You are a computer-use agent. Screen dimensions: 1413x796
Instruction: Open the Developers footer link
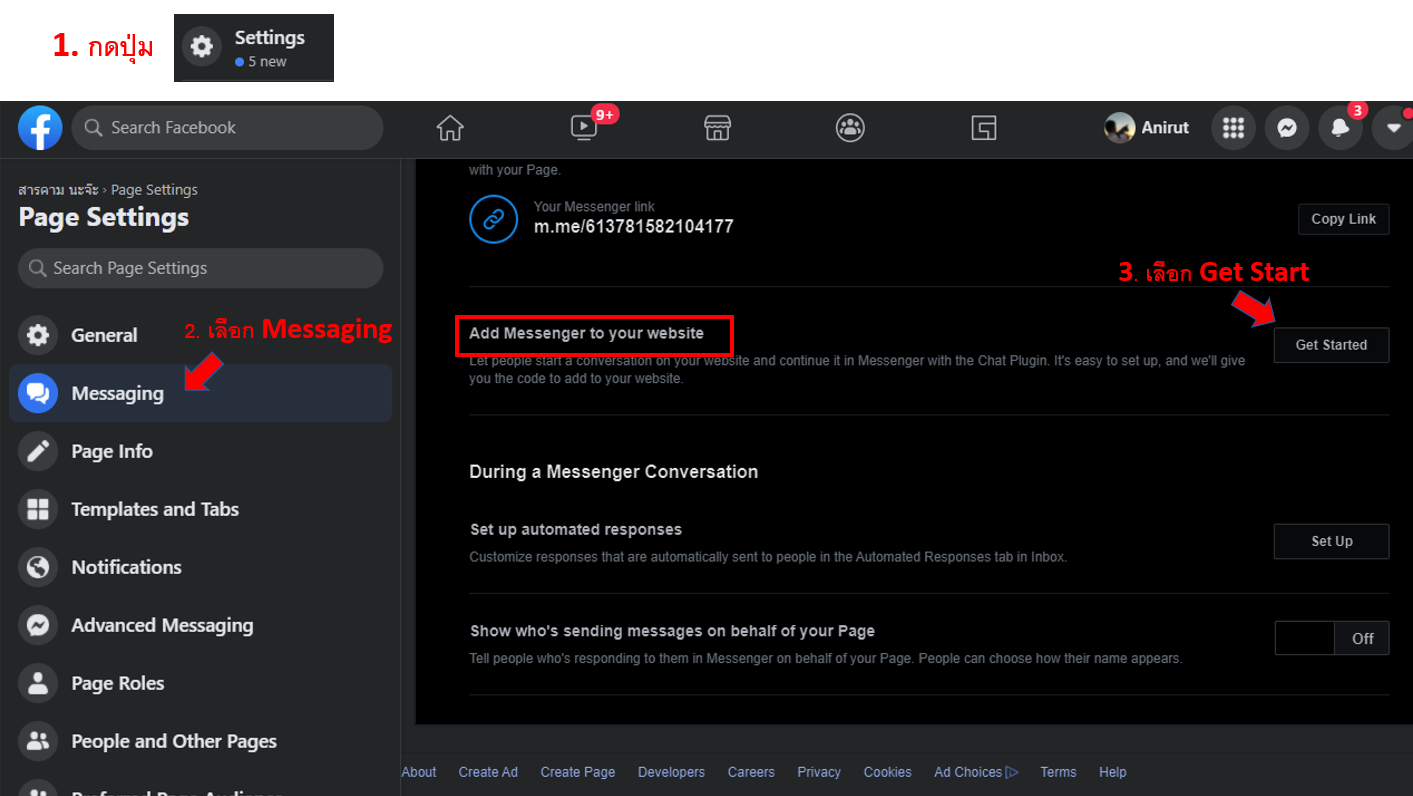[671, 772]
